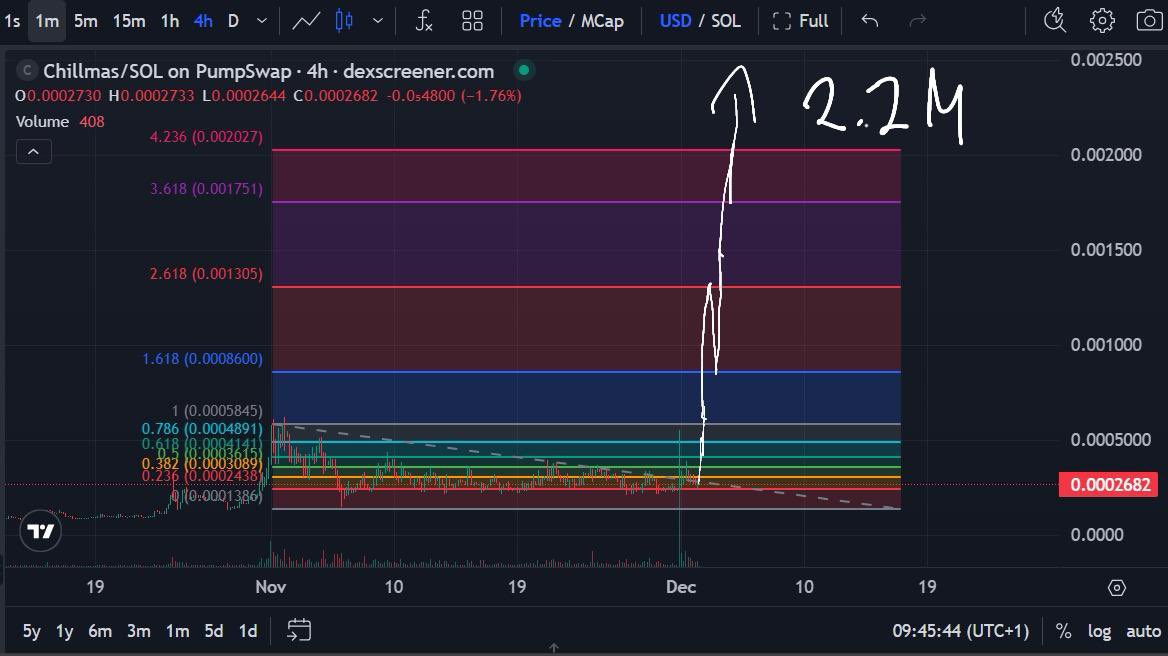This screenshot has height=656, width=1168.
Task: Choose the 4h timeframe
Action: [x=203, y=21]
